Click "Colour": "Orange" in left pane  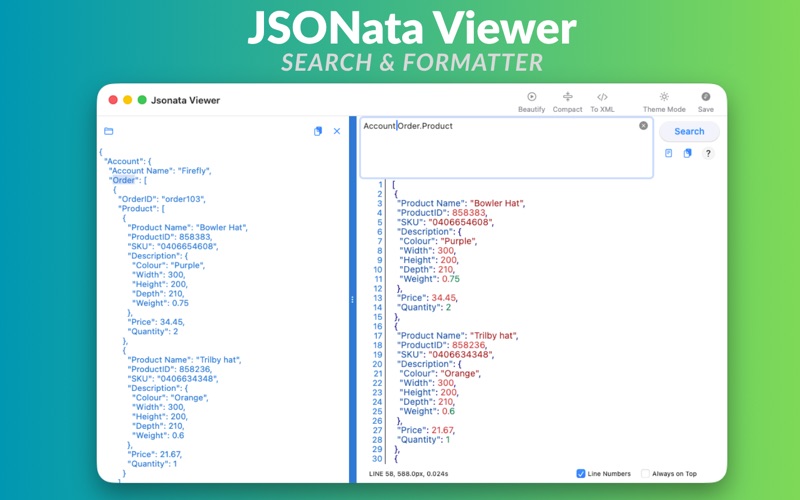point(170,397)
